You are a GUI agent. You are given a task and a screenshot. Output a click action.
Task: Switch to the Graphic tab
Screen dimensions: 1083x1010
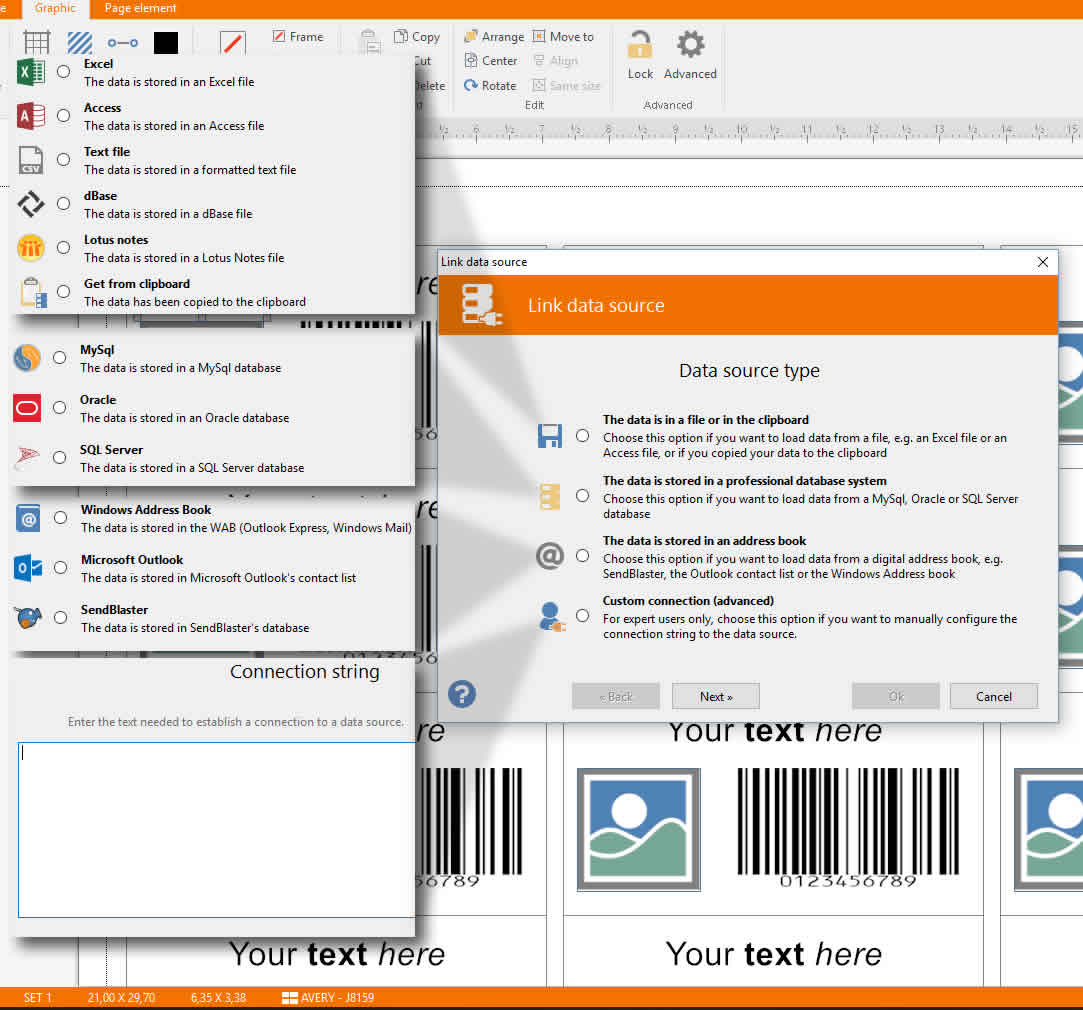pos(55,8)
